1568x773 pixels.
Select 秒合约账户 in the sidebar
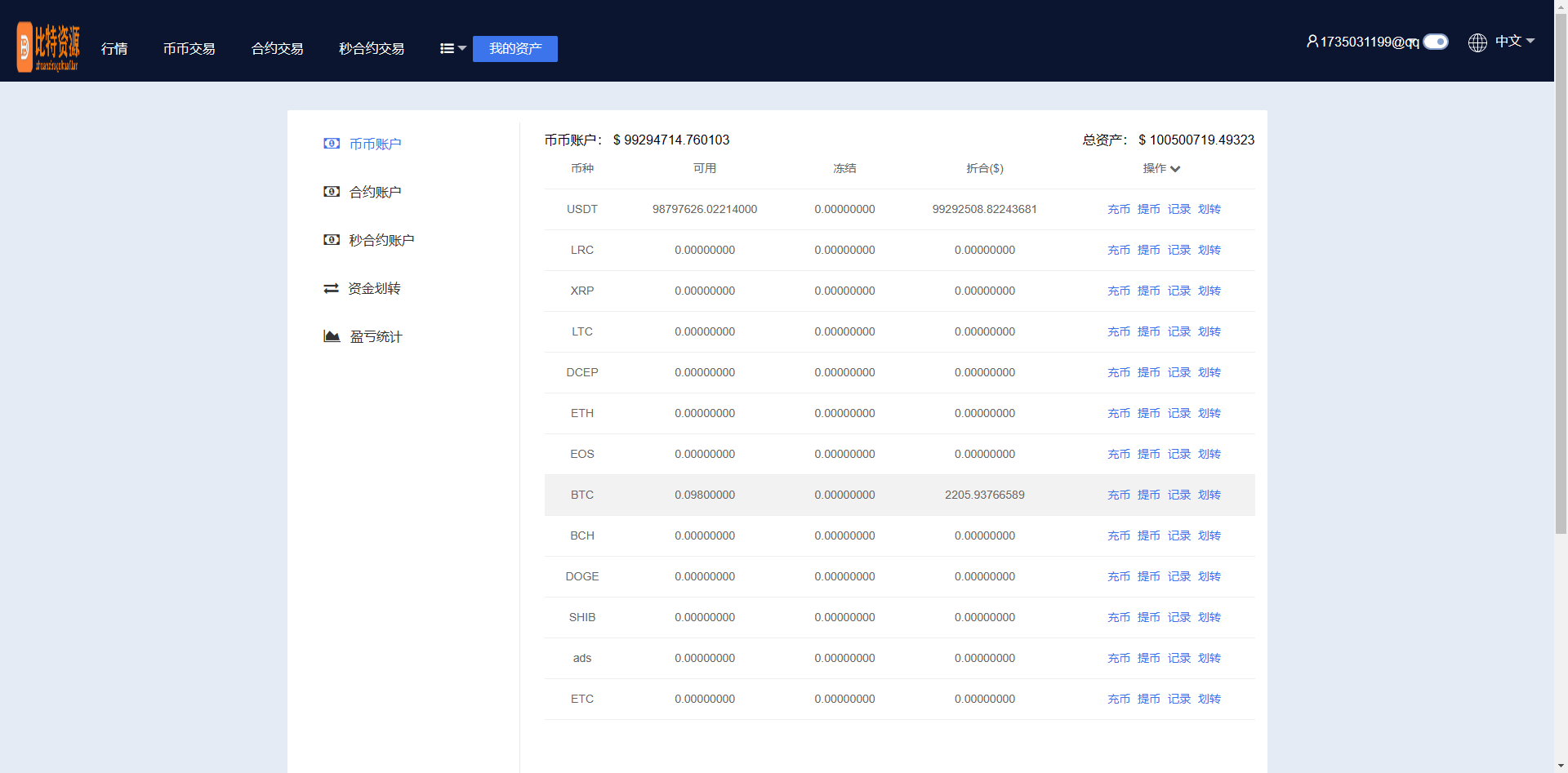[x=382, y=240]
